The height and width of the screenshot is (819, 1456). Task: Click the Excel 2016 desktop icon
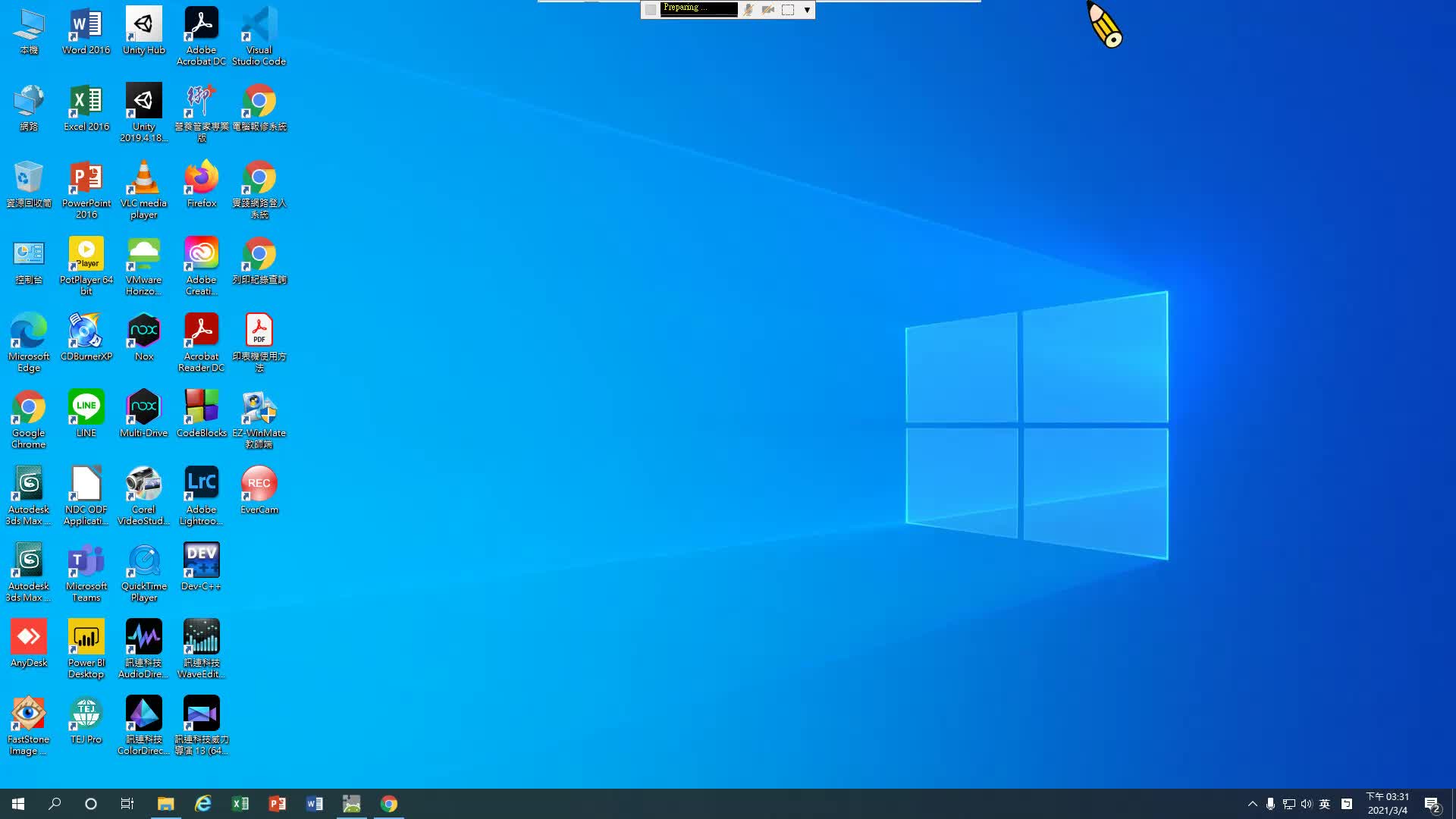coord(86,108)
